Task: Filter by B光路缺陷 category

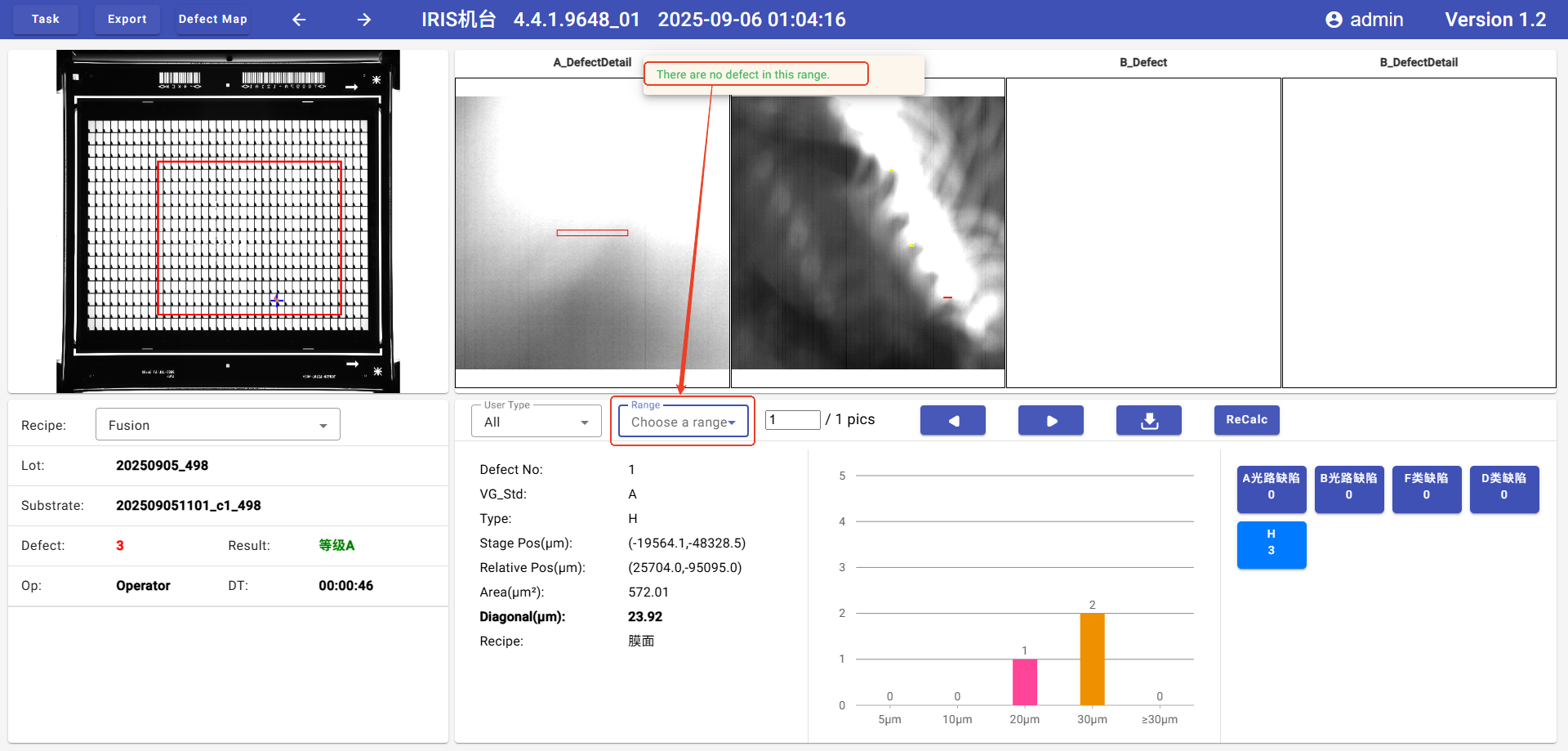Action: (x=1348, y=488)
